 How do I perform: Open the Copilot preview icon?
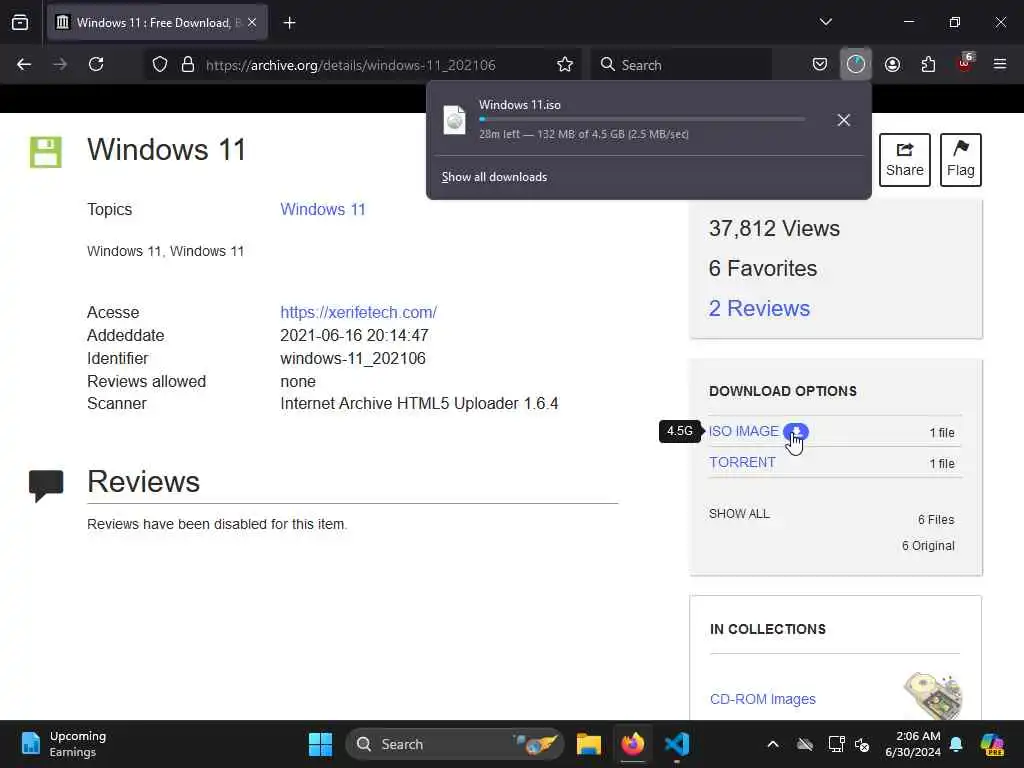992,744
